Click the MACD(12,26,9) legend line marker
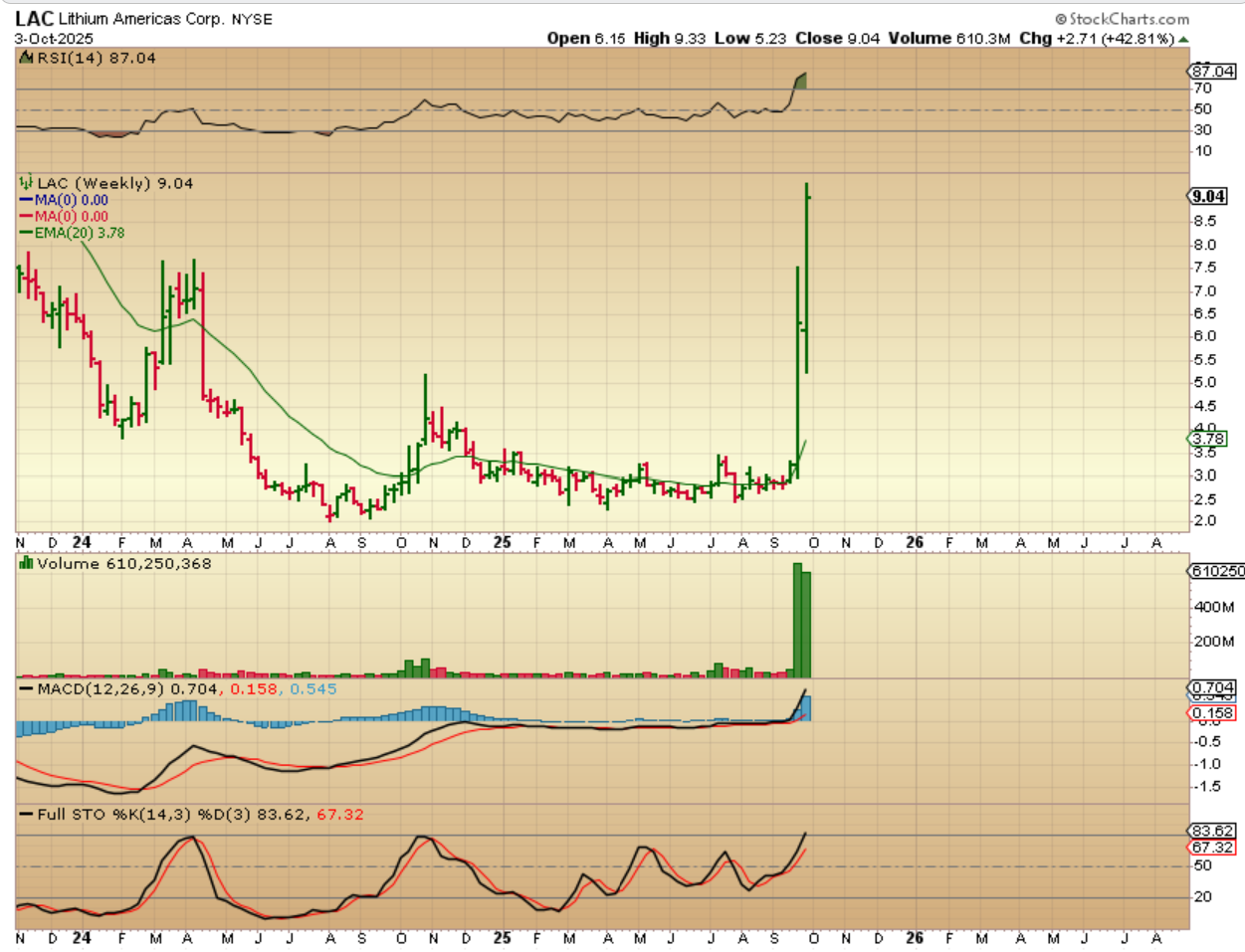Viewport: 1245px width, 952px height. click(x=26, y=689)
